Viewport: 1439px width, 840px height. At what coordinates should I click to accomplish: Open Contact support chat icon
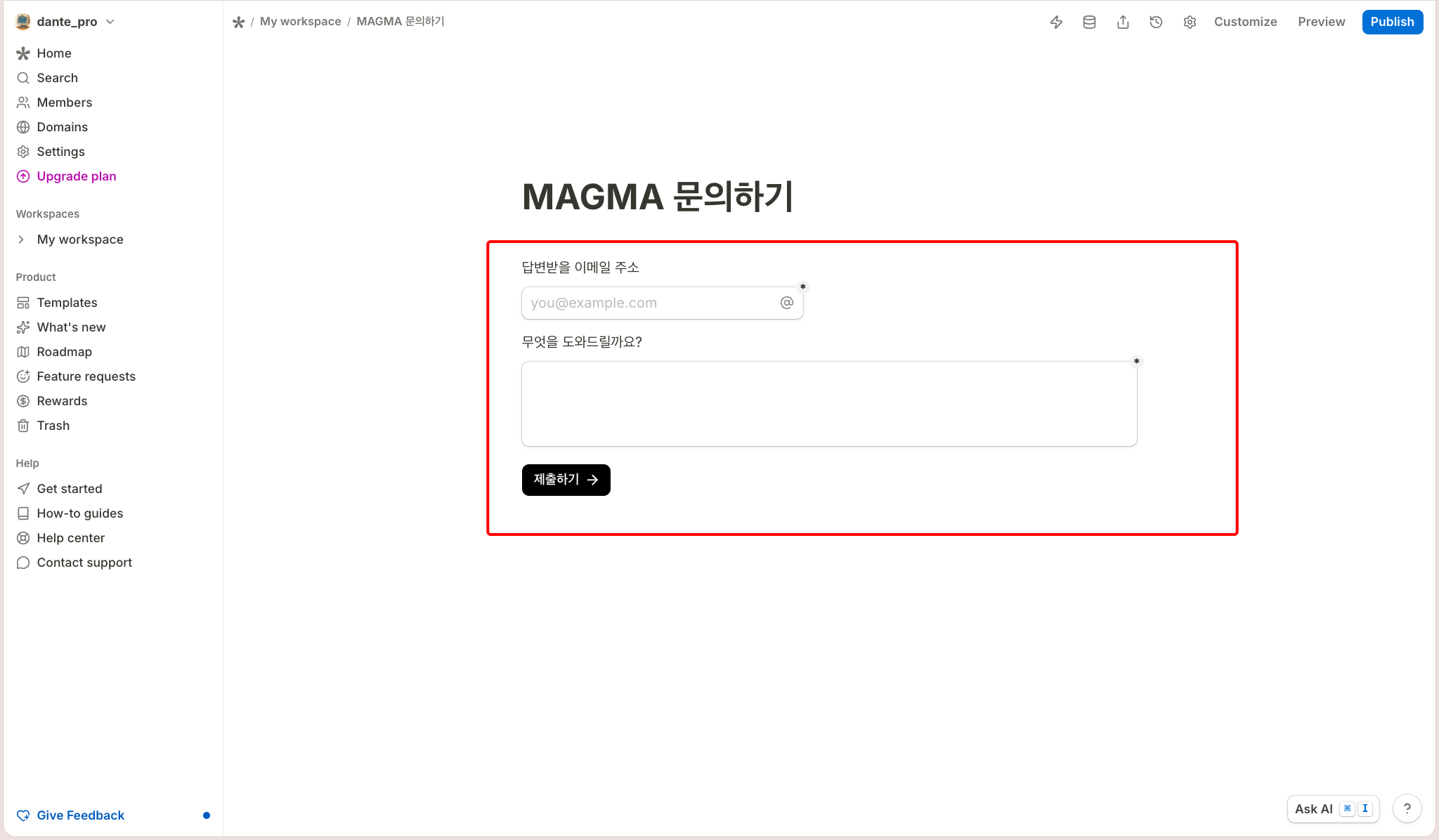(x=23, y=563)
